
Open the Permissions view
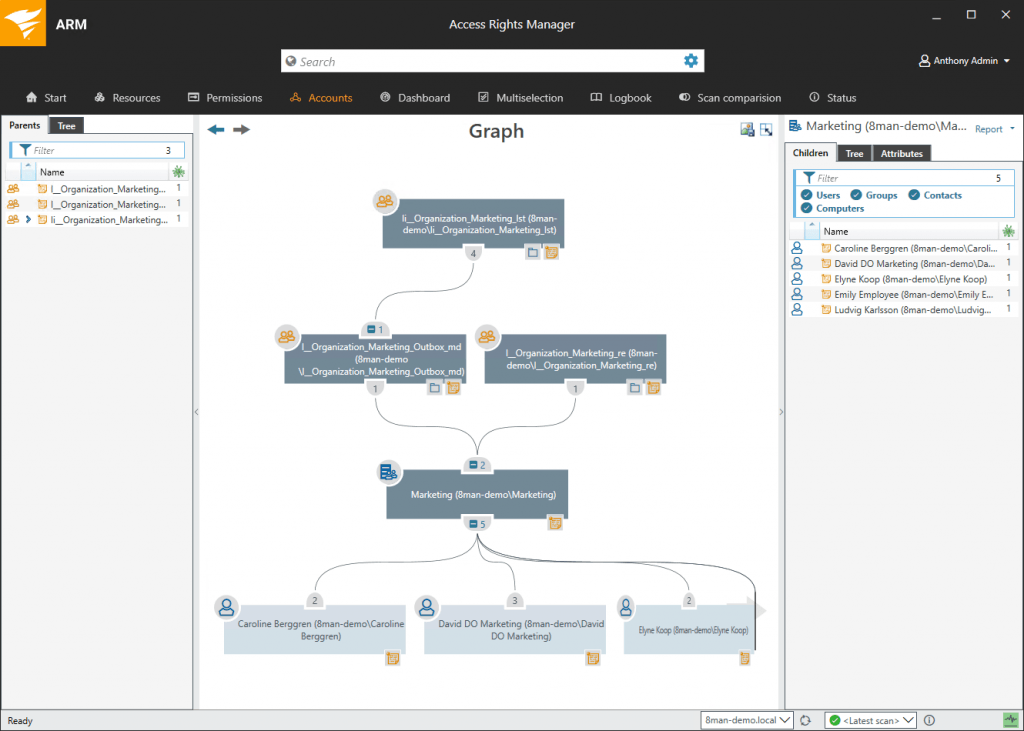tap(225, 97)
